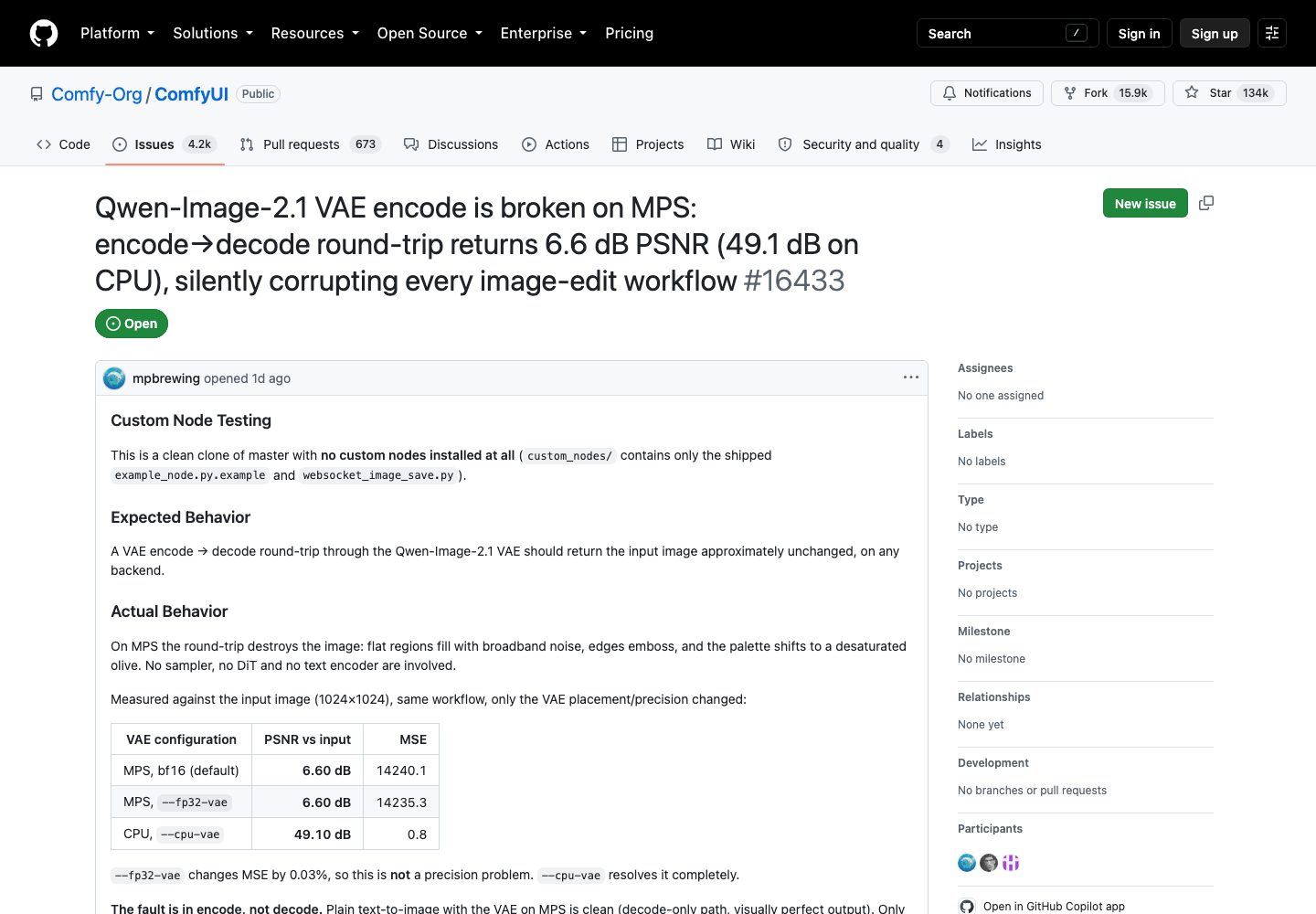
Task: Expand the Solutions menu
Action: [213, 33]
